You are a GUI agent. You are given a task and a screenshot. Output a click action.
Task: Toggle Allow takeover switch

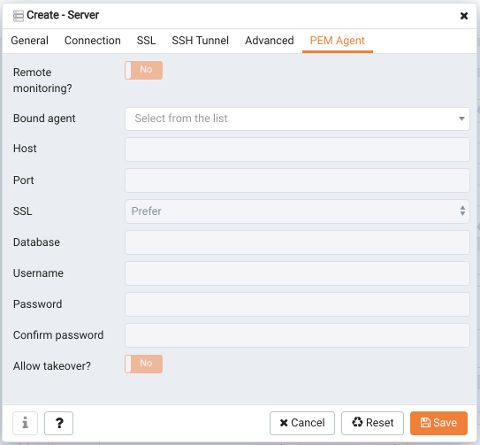(x=144, y=364)
